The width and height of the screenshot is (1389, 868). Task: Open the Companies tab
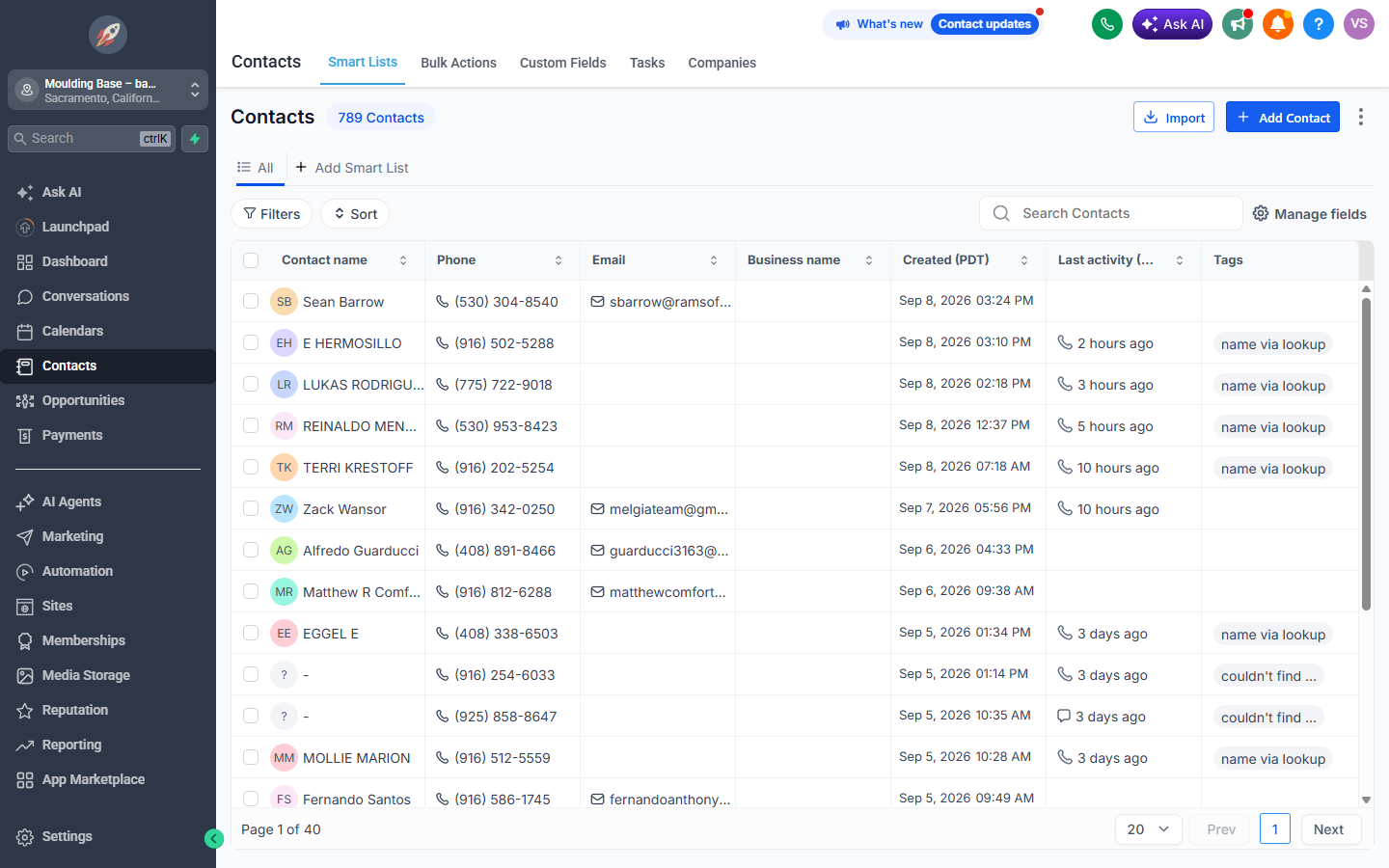(722, 63)
